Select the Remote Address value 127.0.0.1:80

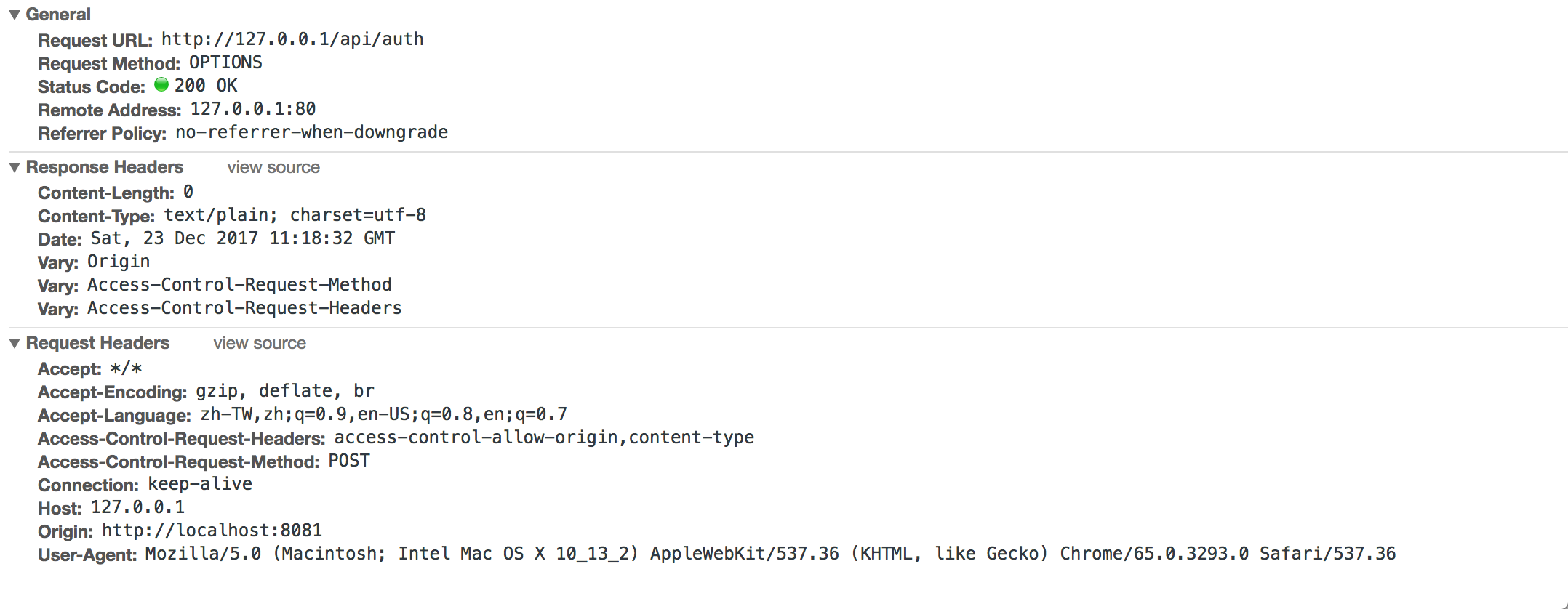pyautogui.click(x=252, y=108)
